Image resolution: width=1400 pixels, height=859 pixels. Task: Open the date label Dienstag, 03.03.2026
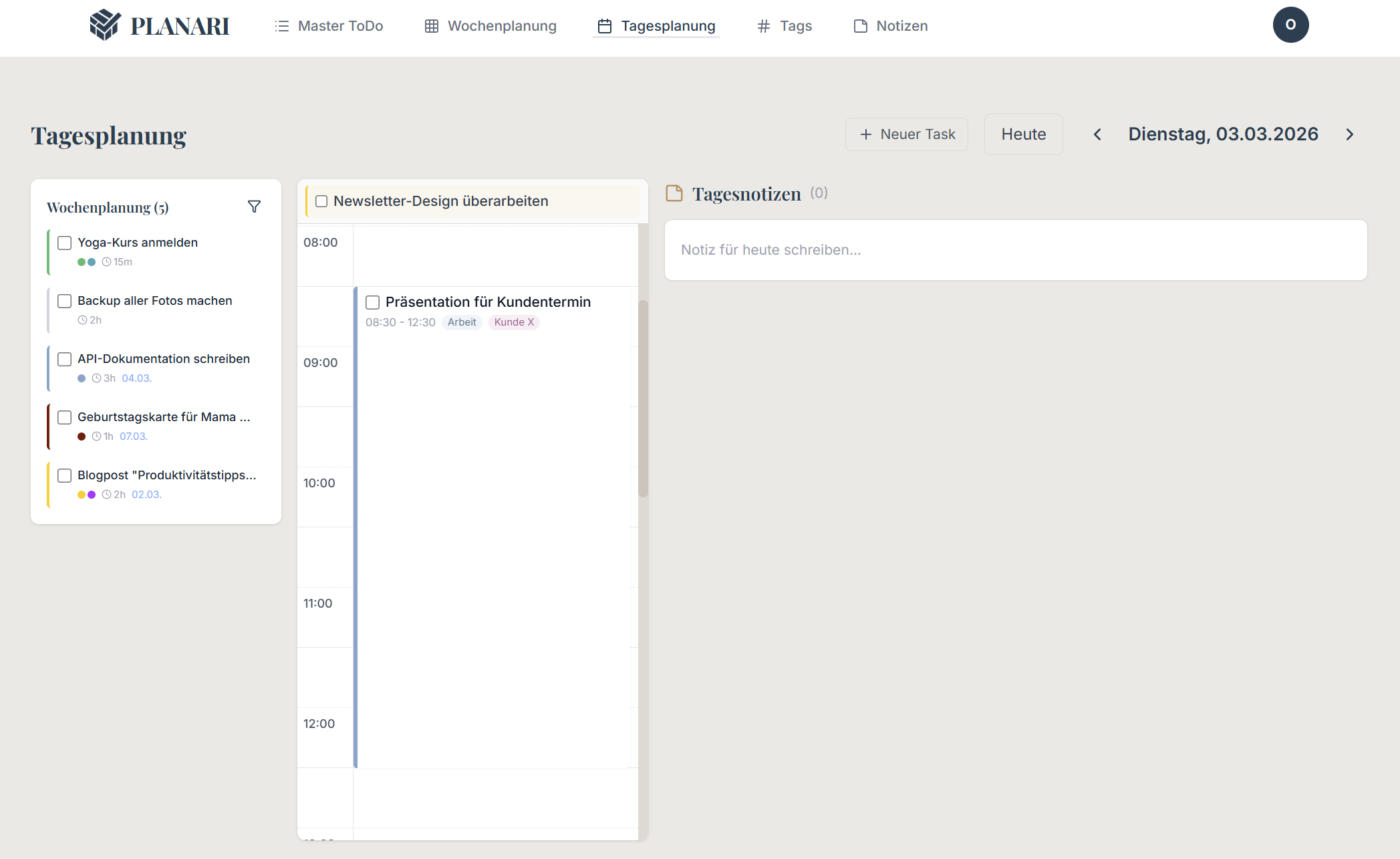pos(1223,134)
